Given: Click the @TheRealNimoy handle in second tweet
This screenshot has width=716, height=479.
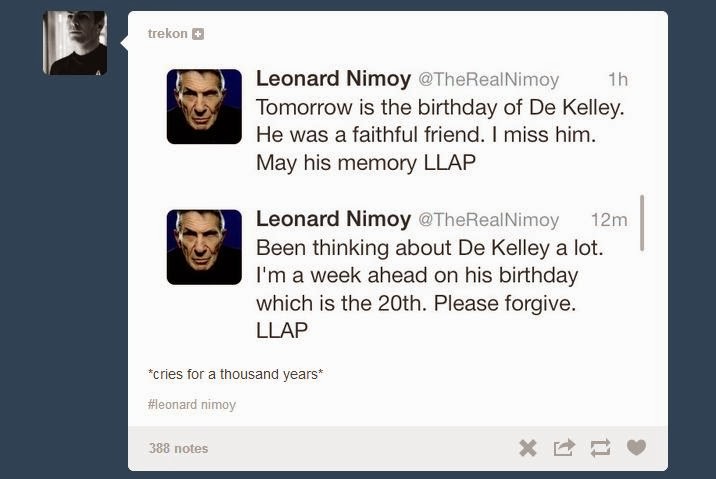Looking at the screenshot, I should (x=488, y=219).
